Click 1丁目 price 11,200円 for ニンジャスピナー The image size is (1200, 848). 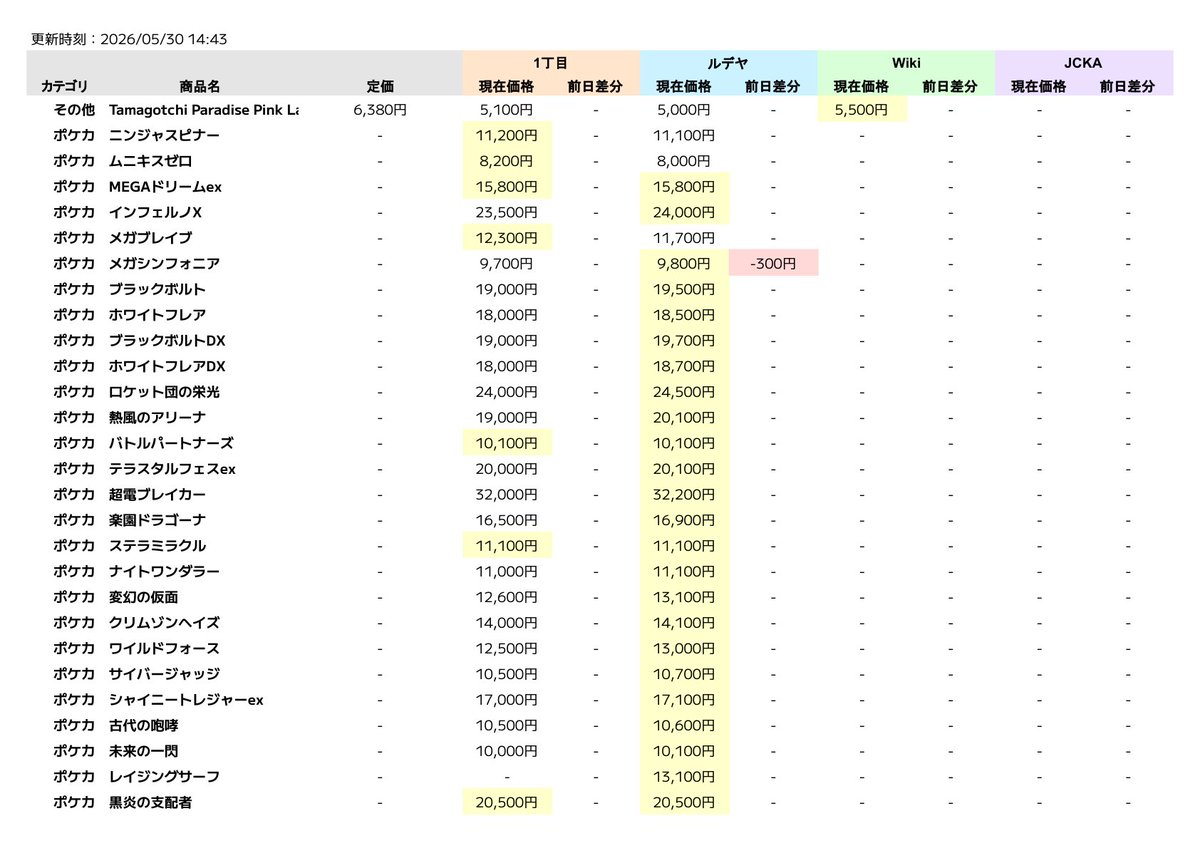click(507, 135)
